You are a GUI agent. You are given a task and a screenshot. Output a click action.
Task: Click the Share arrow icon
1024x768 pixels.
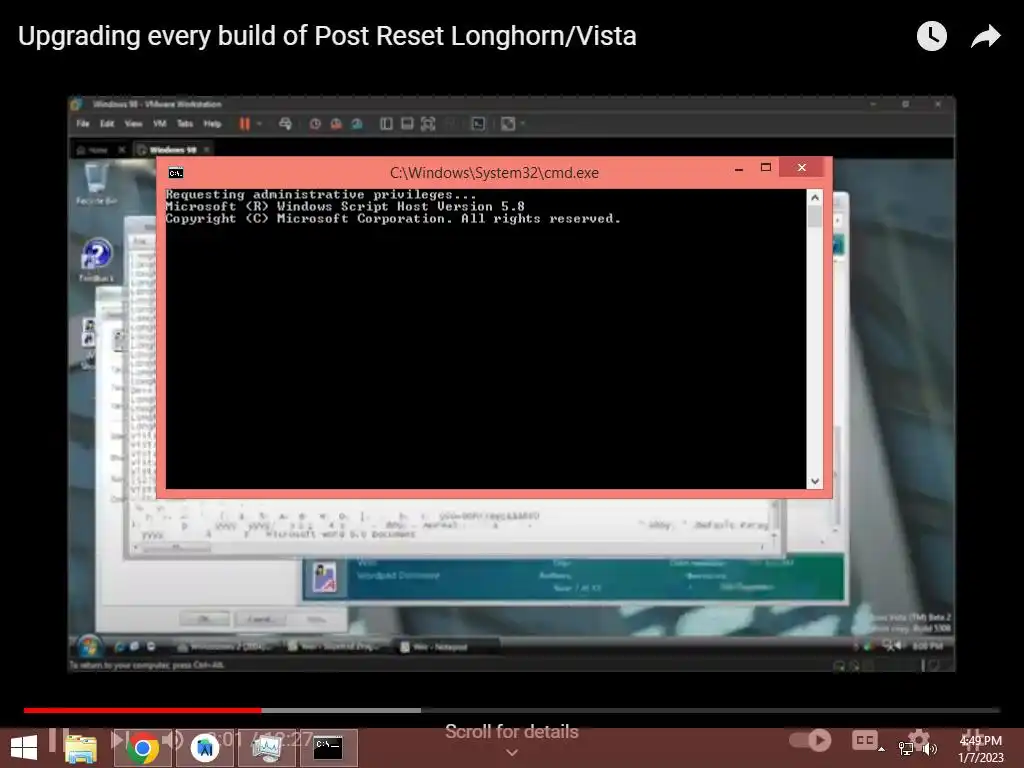985,36
